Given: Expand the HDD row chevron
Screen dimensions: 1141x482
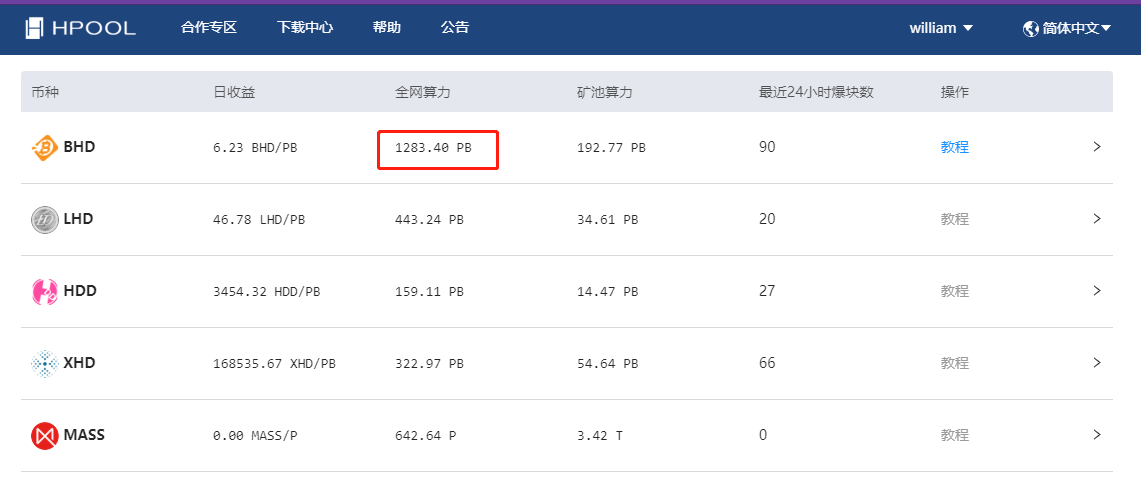Looking at the screenshot, I should (x=1097, y=291).
